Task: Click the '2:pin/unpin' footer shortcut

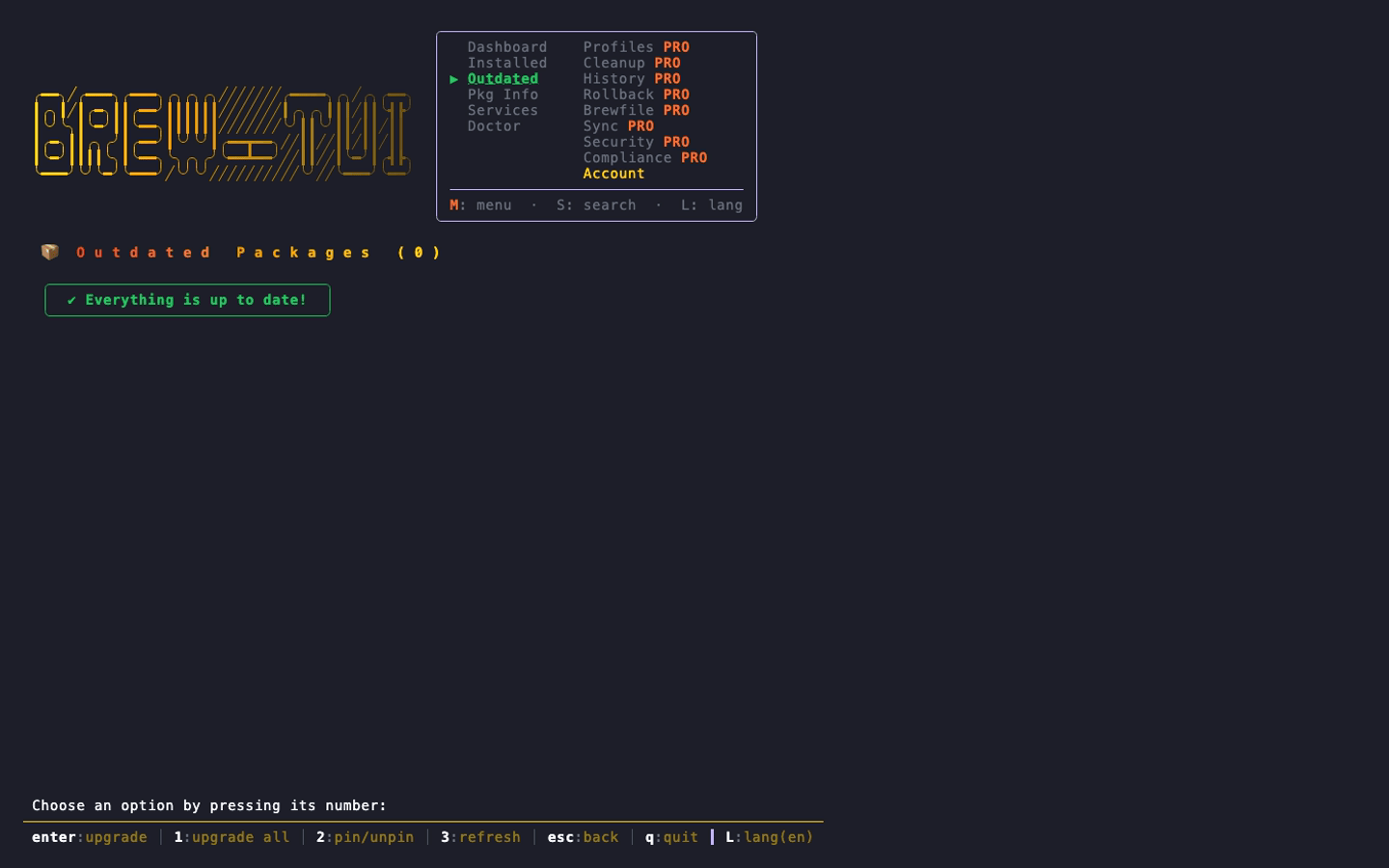Action: 365,837
